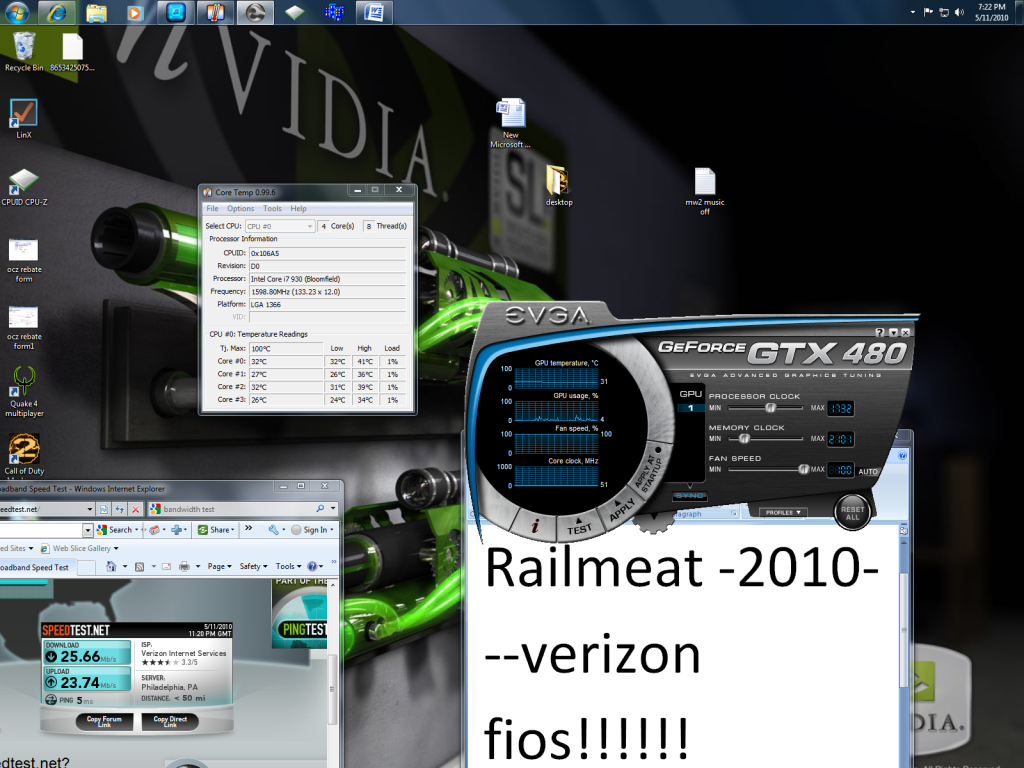
Task: Click the IE Home icon
Action: pyautogui.click(x=111, y=566)
